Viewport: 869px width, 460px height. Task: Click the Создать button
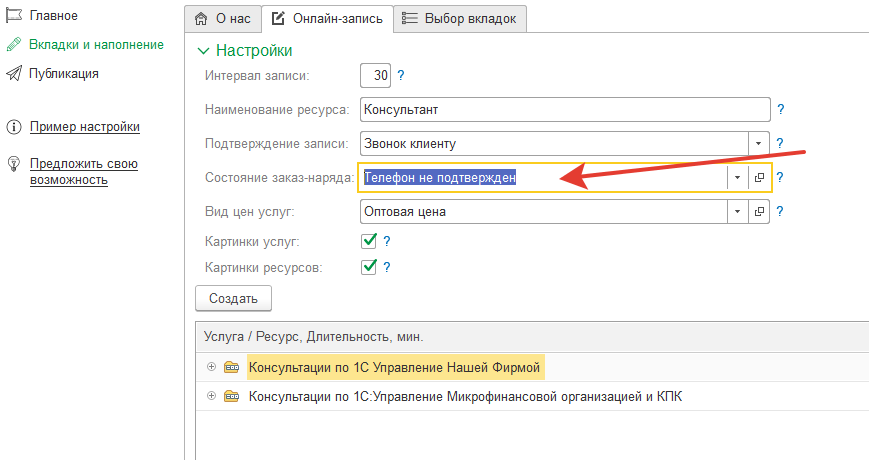tap(233, 298)
